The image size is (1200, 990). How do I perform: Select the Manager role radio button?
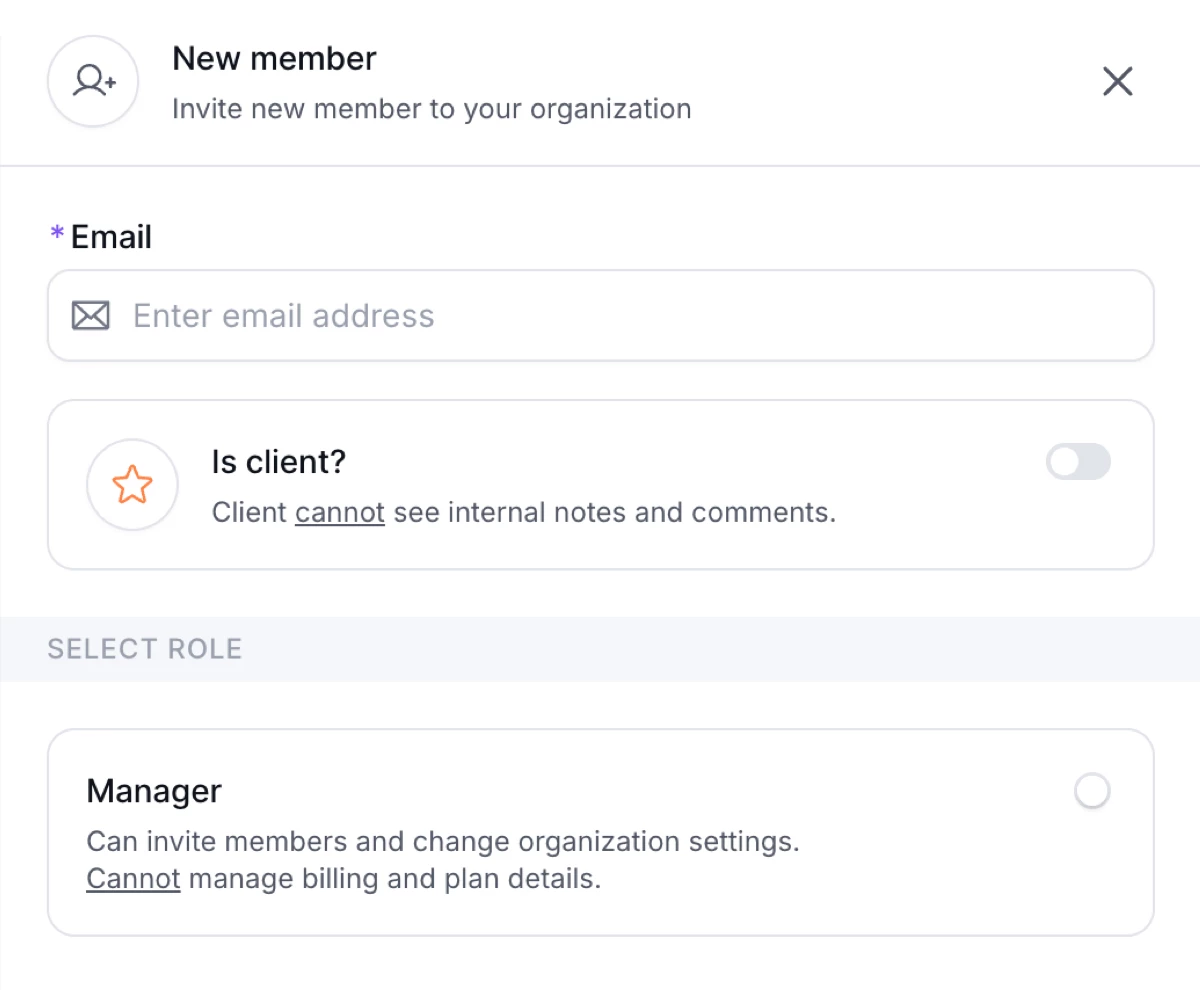[x=1092, y=791]
